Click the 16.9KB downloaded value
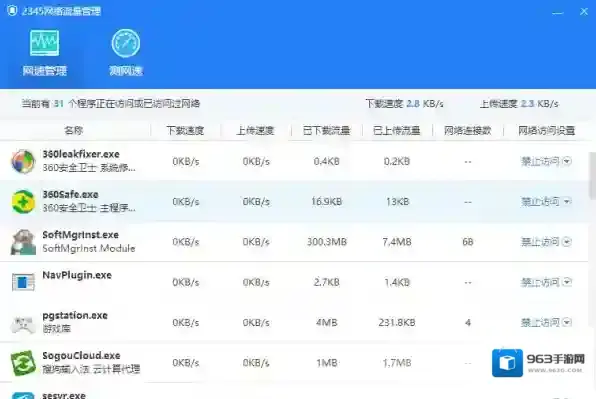This screenshot has height=399, width=596. tap(327, 201)
